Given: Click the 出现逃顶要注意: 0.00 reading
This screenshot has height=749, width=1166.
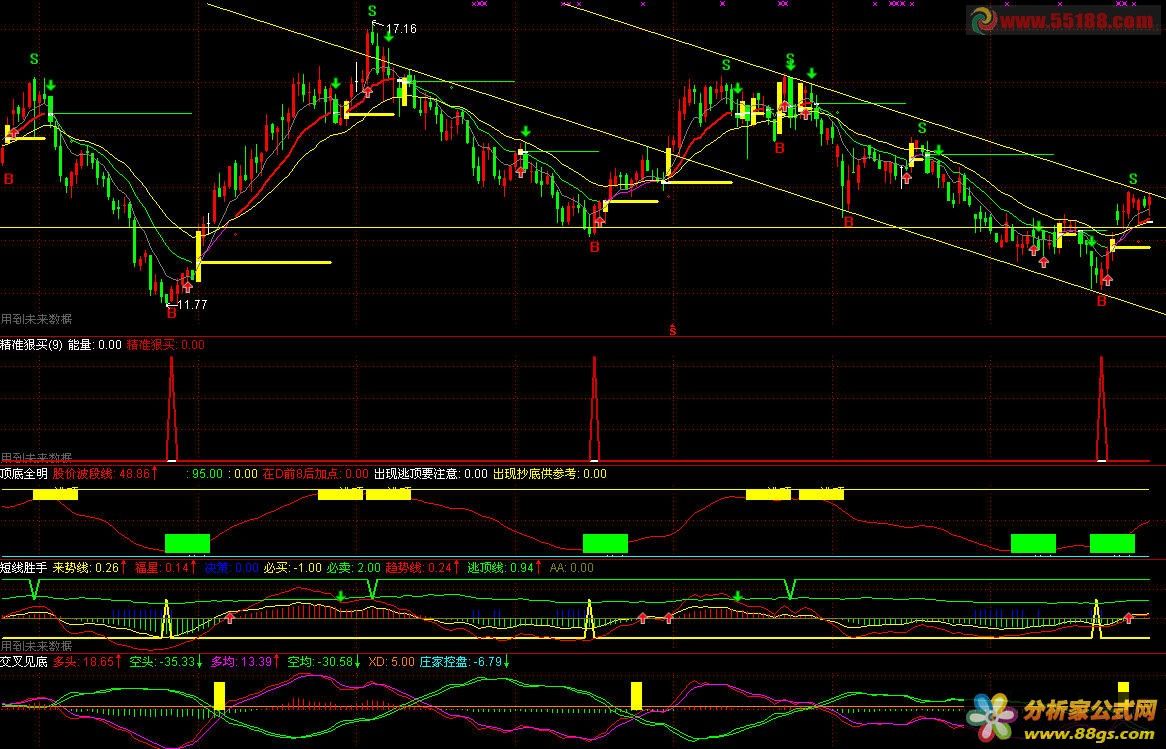Looking at the screenshot, I should pyautogui.click(x=431, y=474).
